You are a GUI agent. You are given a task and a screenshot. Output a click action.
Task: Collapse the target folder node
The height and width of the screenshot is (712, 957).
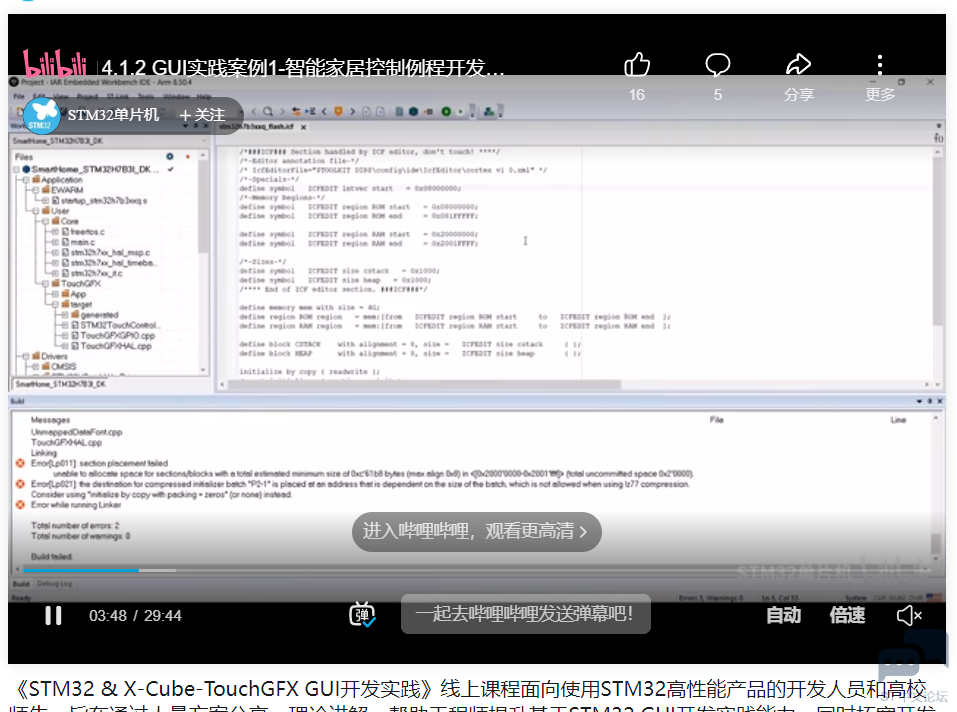click(x=55, y=304)
